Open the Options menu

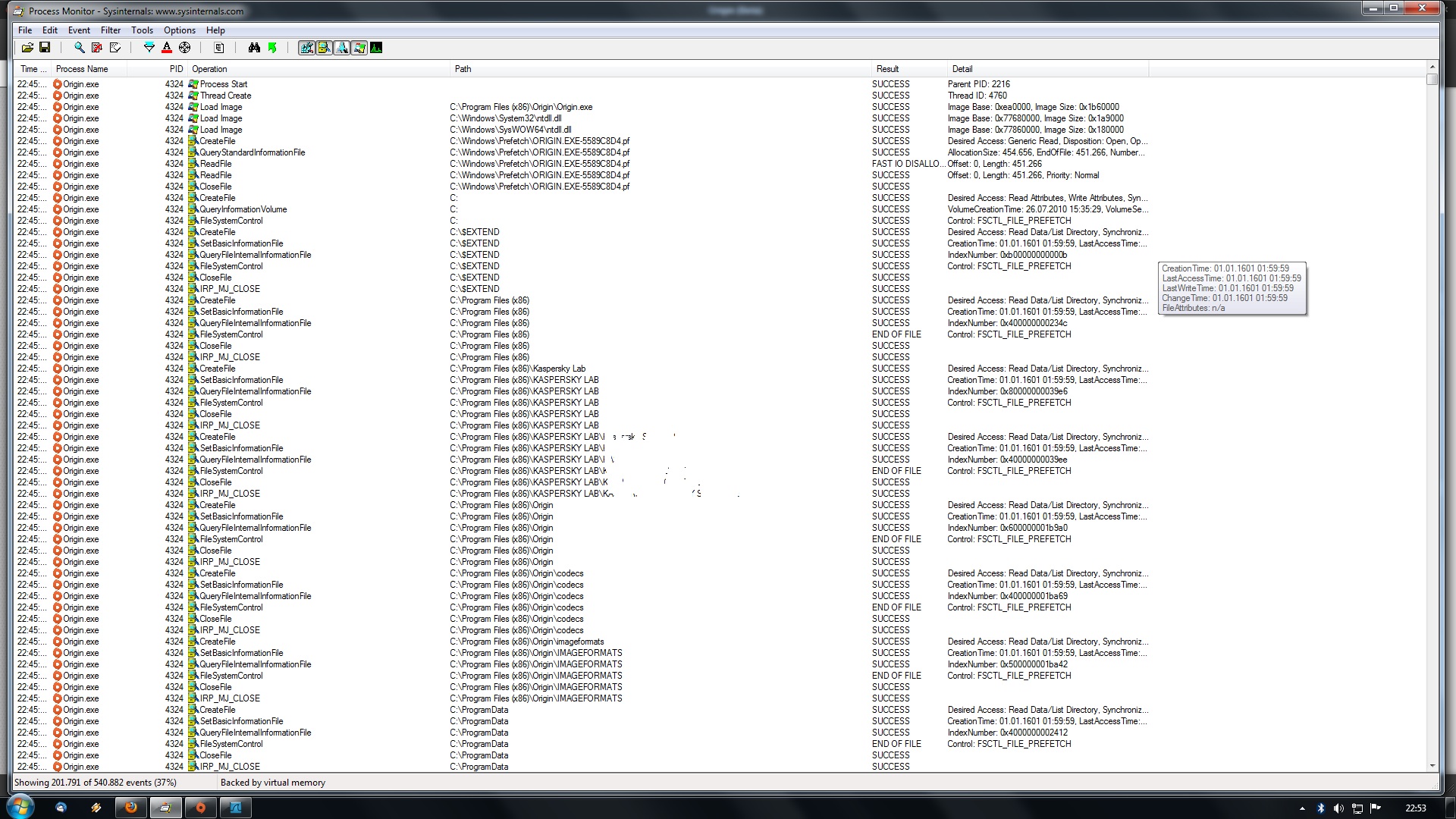click(180, 30)
